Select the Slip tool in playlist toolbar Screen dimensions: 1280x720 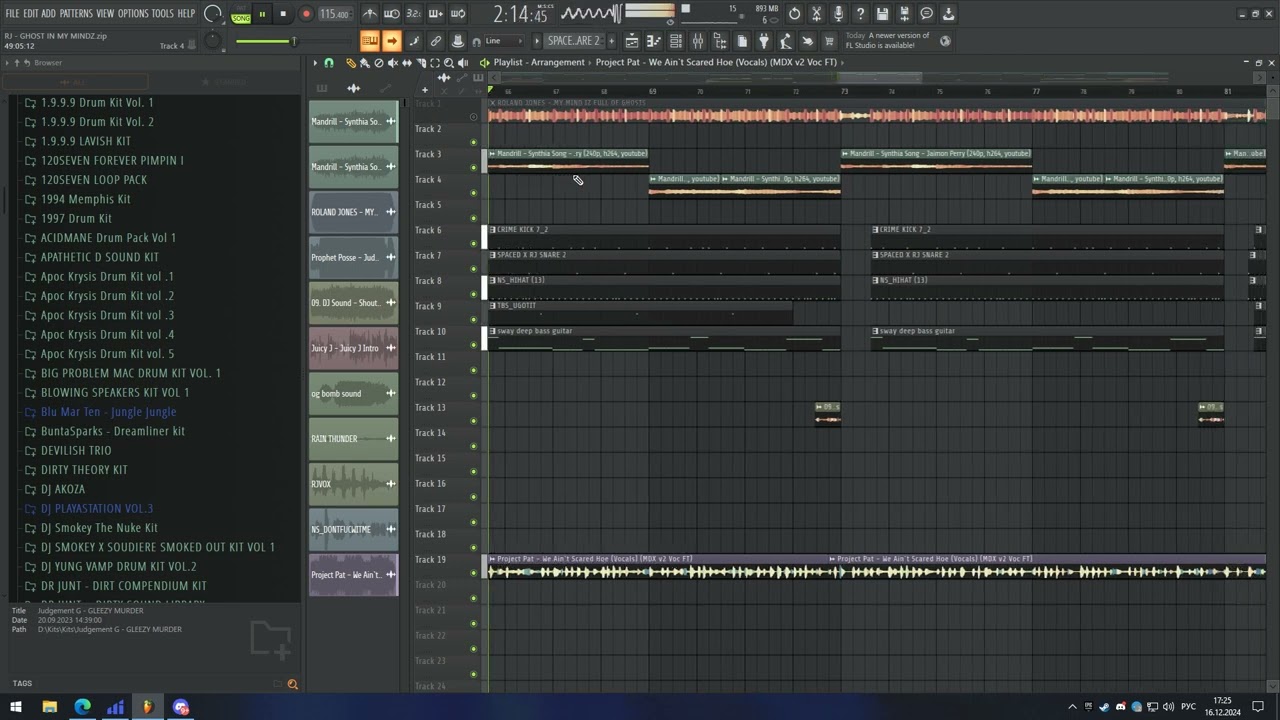point(407,63)
